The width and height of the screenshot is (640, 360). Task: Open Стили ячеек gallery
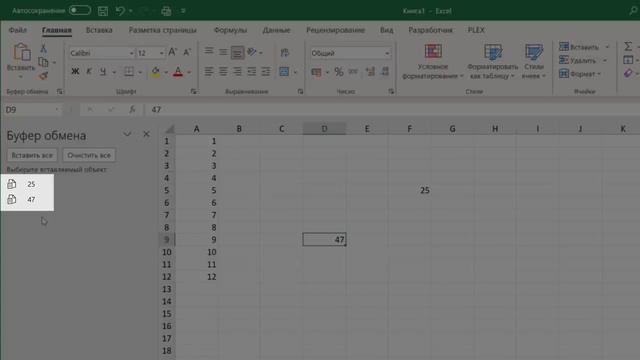tap(533, 61)
